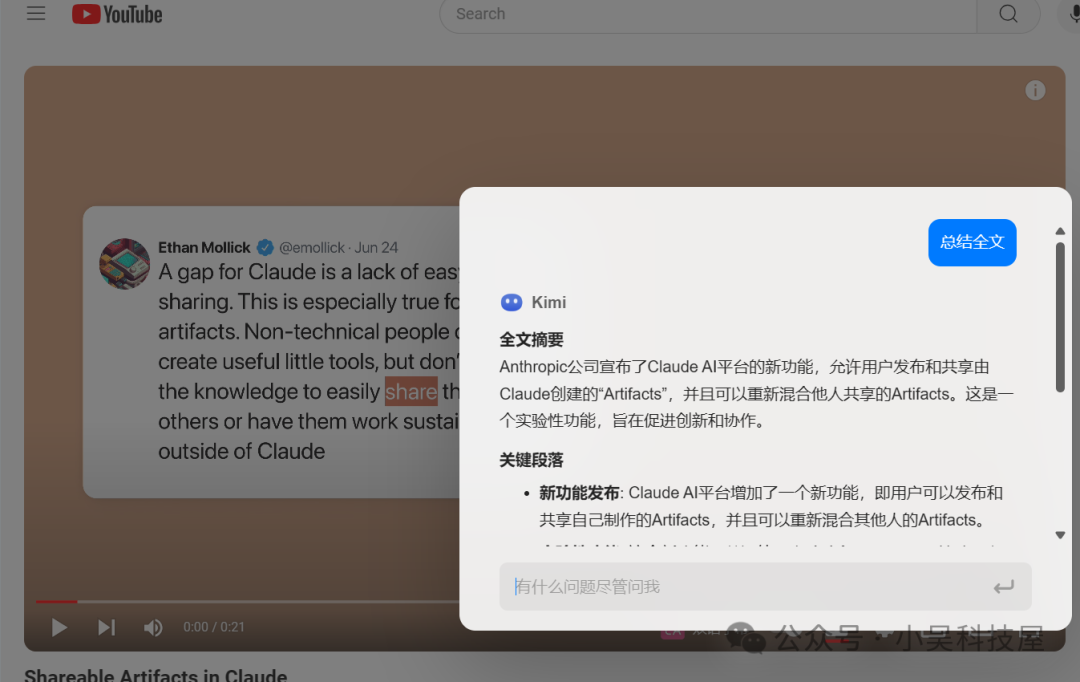Start voice search with the microphone icon

pyautogui.click(x=1072, y=14)
